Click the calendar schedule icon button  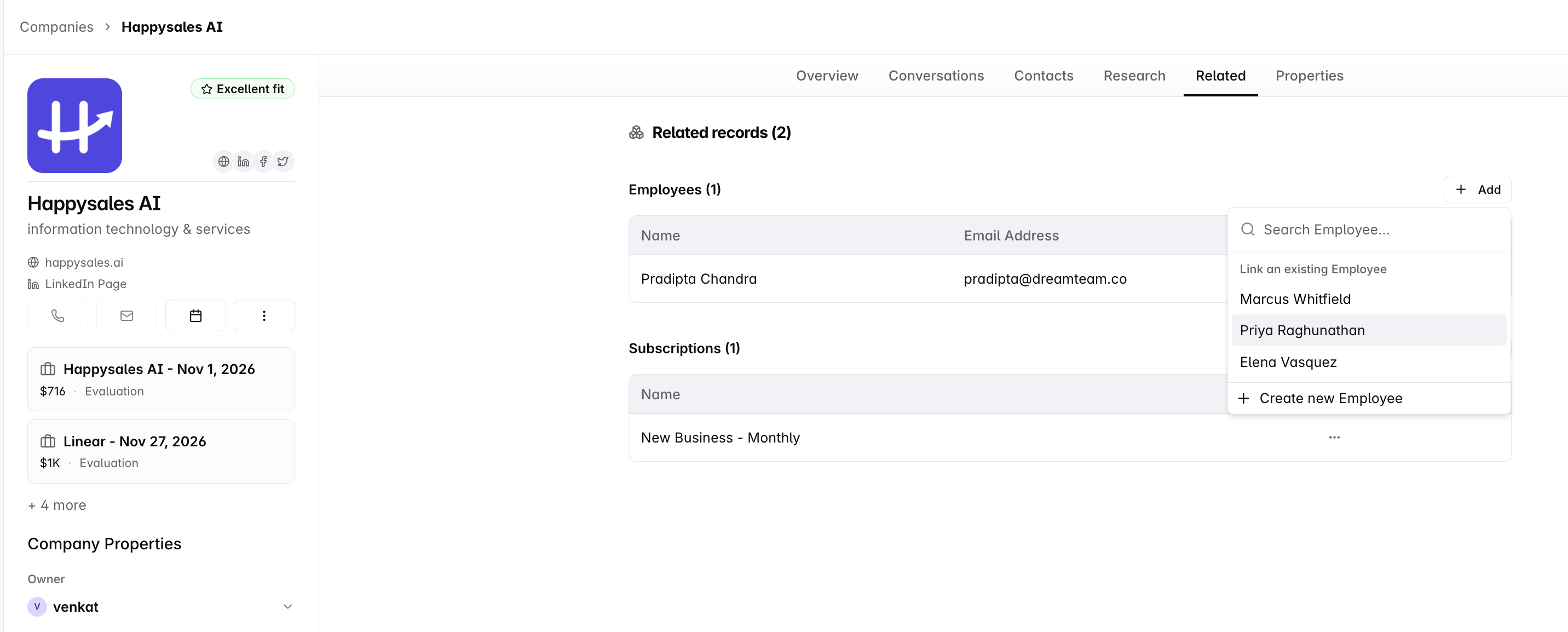pos(195,315)
